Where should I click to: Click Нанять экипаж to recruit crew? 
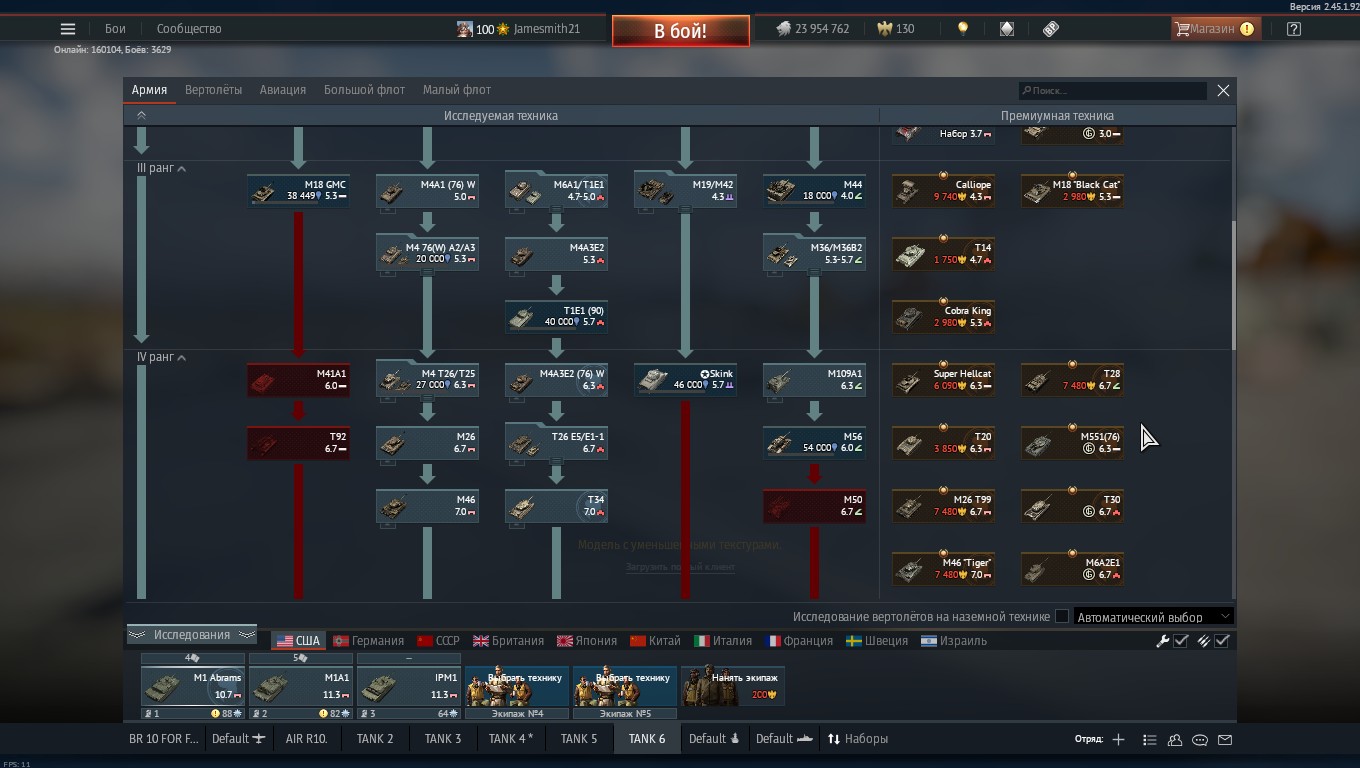(x=733, y=686)
